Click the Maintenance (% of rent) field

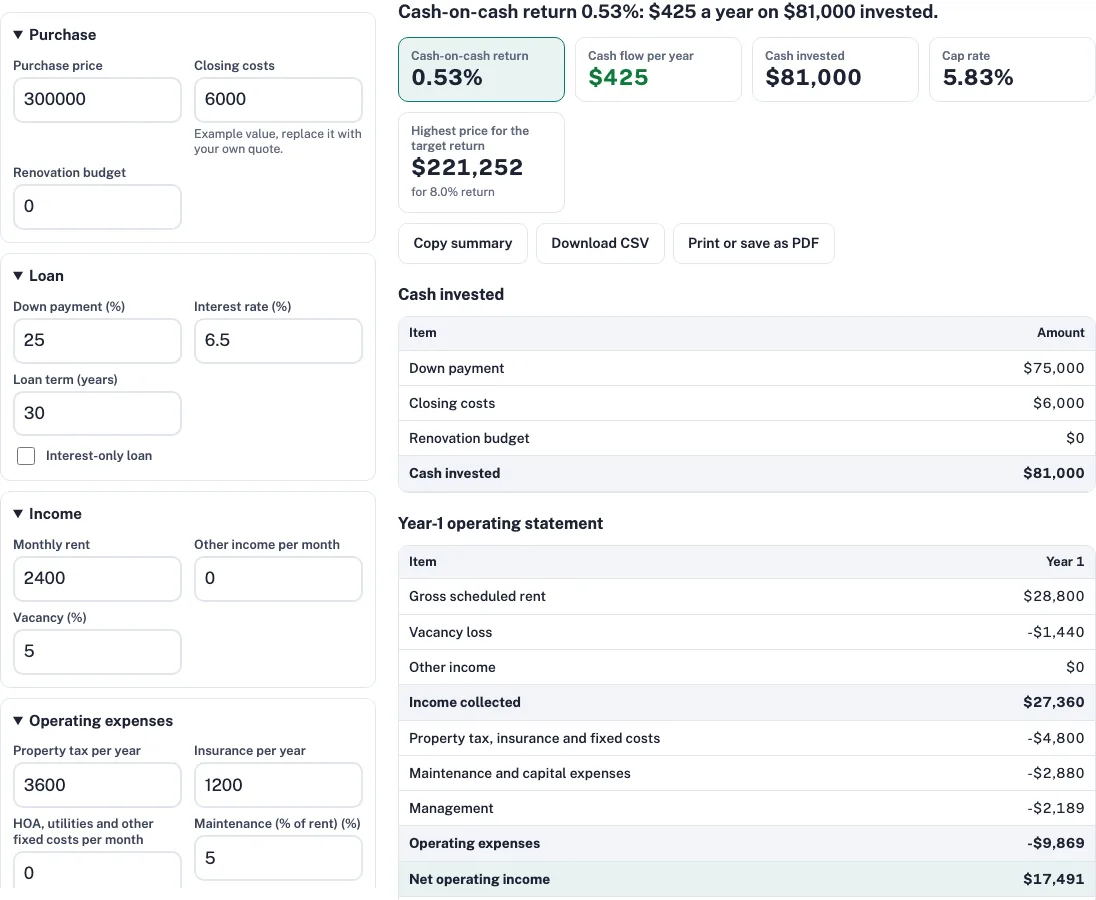pyautogui.click(x=278, y=858)
